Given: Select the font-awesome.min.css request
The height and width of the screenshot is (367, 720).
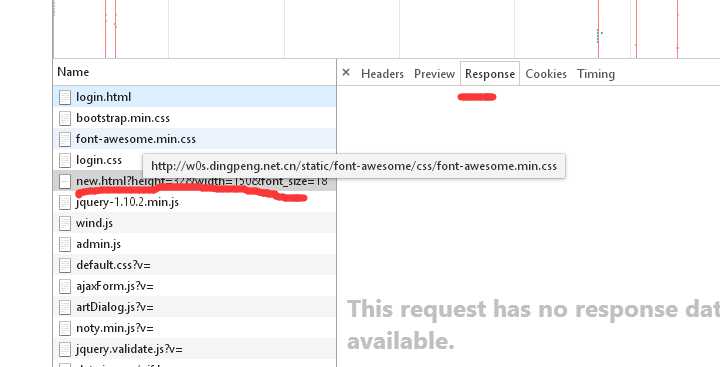Looking at the screenshot, I should [x=195, y=139].
